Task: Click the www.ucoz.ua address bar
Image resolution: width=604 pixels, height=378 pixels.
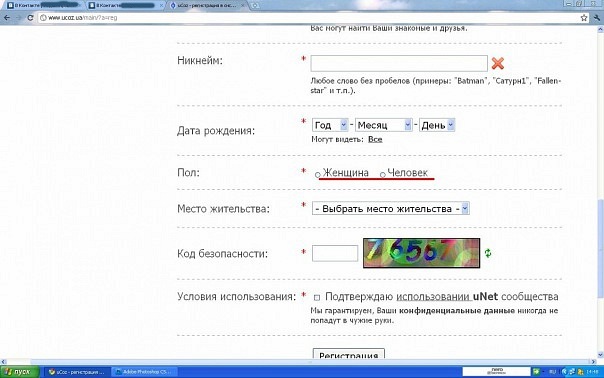Action: pos(308,18)
